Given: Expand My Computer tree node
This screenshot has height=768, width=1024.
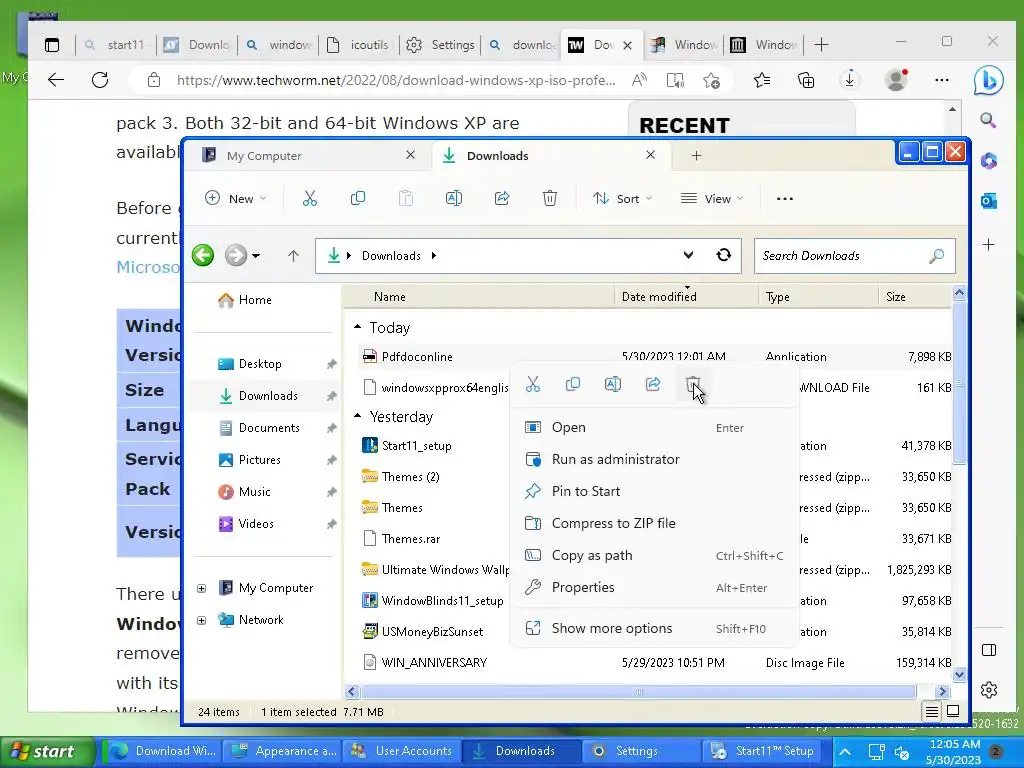Looking at the screenshot, I should click(202, 588).
